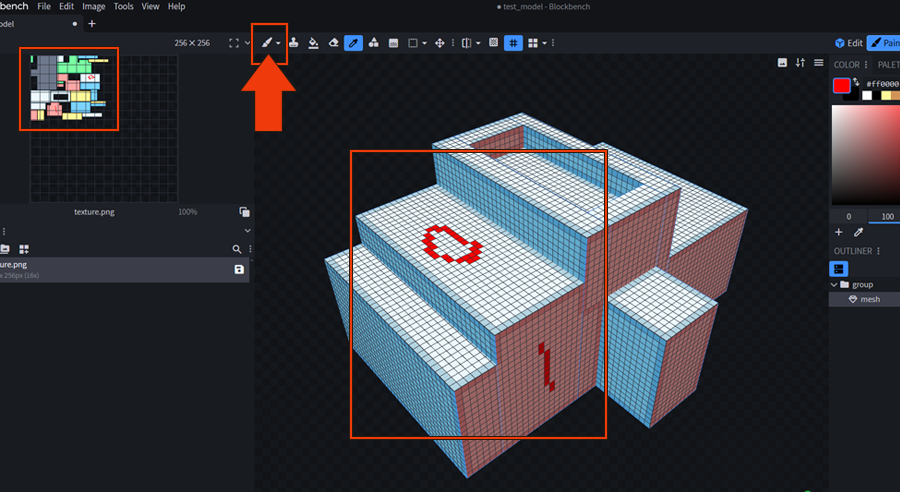The height and width of the screenshot is (492, 900).
Task: Open the Image menu
Action: (x=93, y=6)
